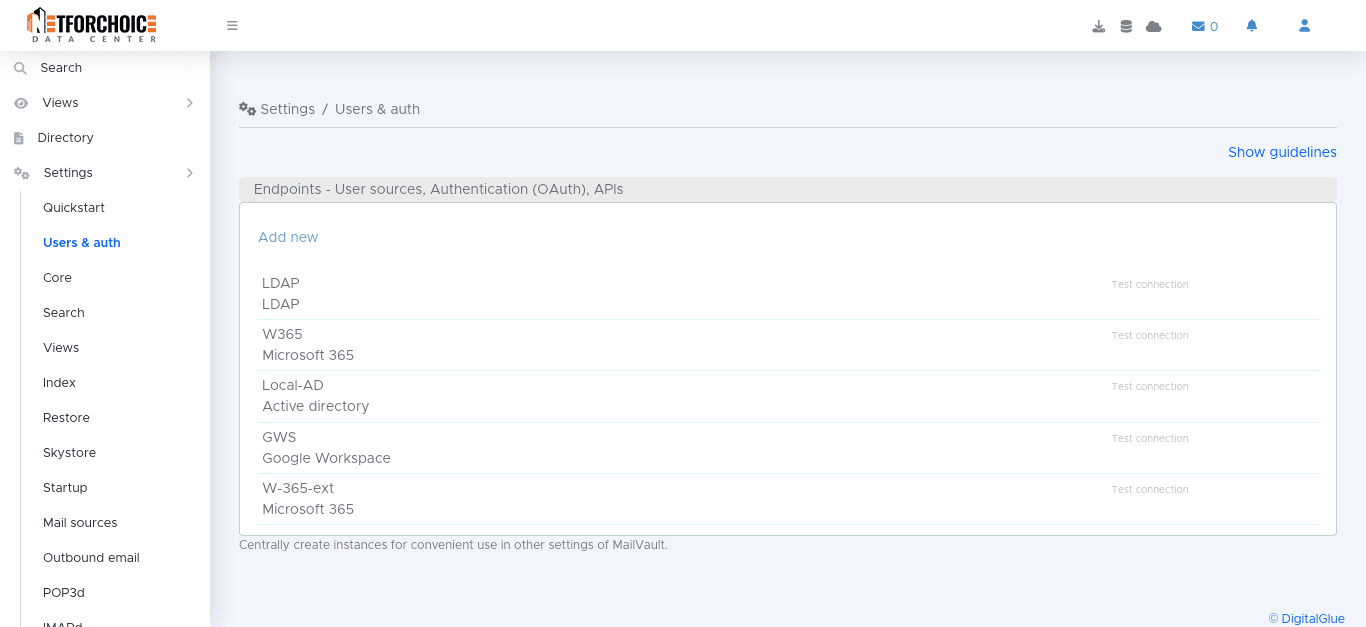Open the Local-AD endpoint entry
Image resolution: width=1366 pixels, height=627 pixels.
[x=293, y=386]
